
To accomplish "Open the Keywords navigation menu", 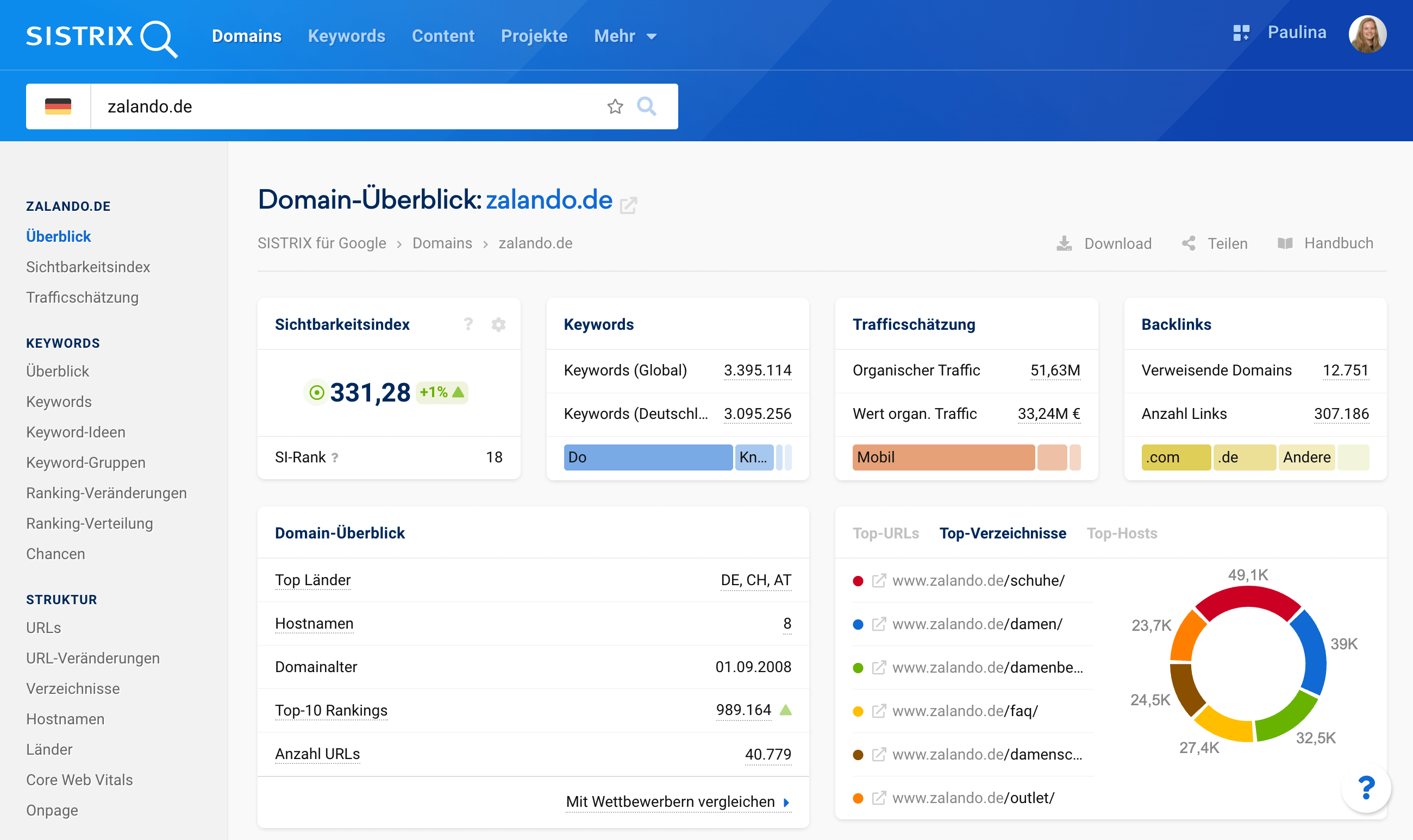I will (347, 36).
